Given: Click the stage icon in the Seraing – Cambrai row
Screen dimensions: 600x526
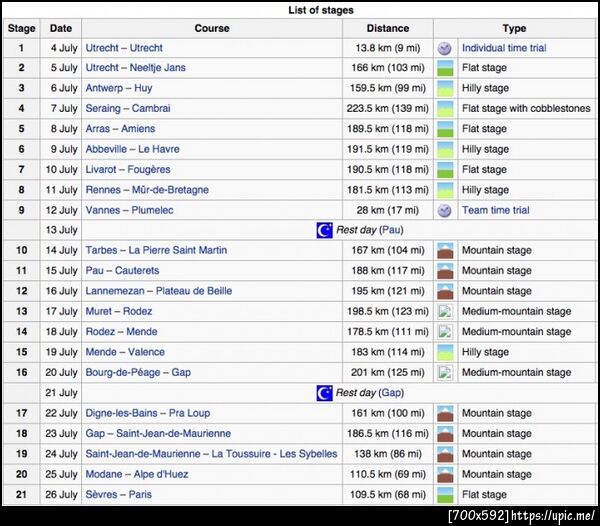Looking at the screenshot, I should pos(445,109).
